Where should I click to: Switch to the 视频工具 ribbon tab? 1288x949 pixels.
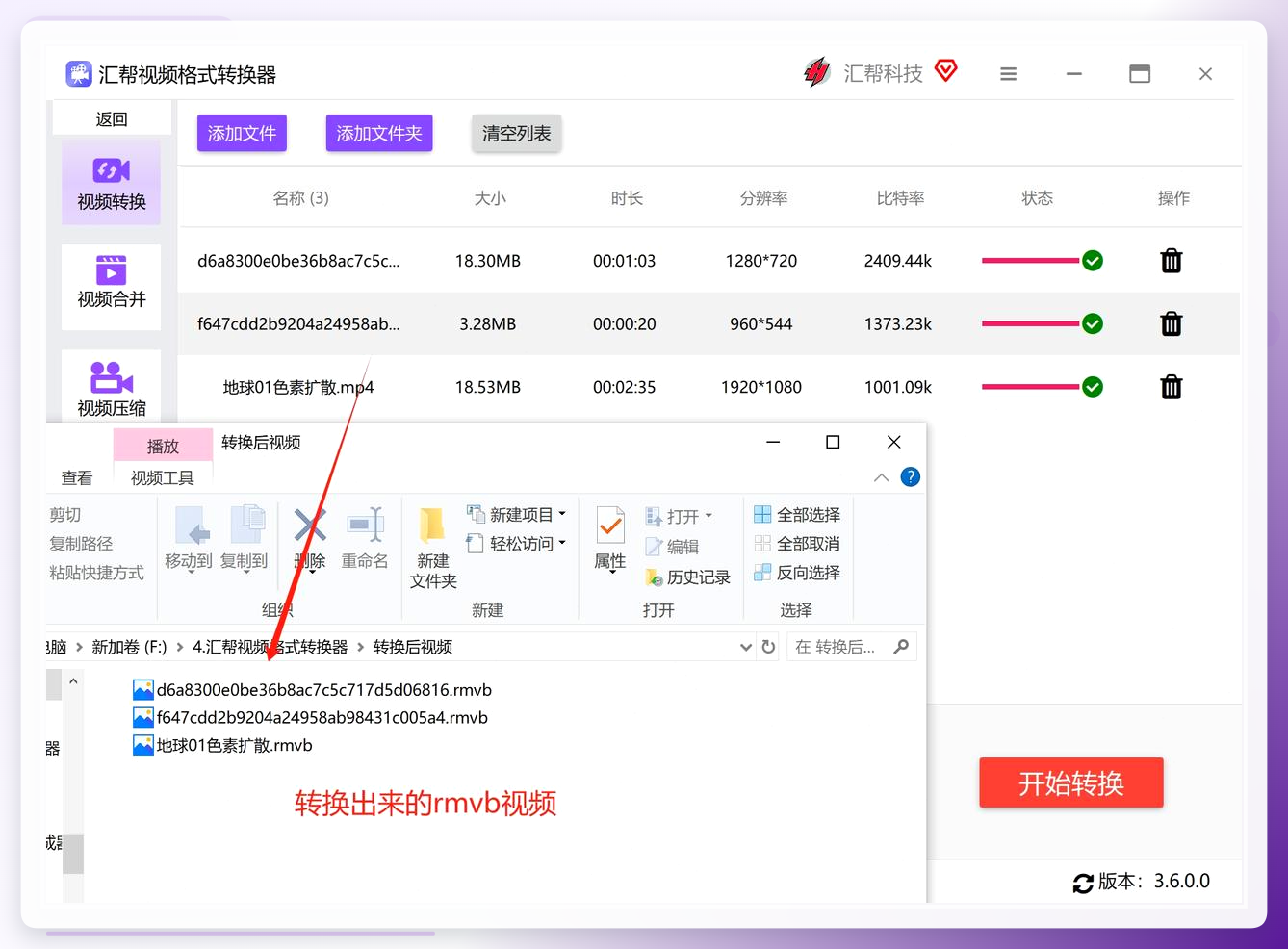click(x=163, y=478)
